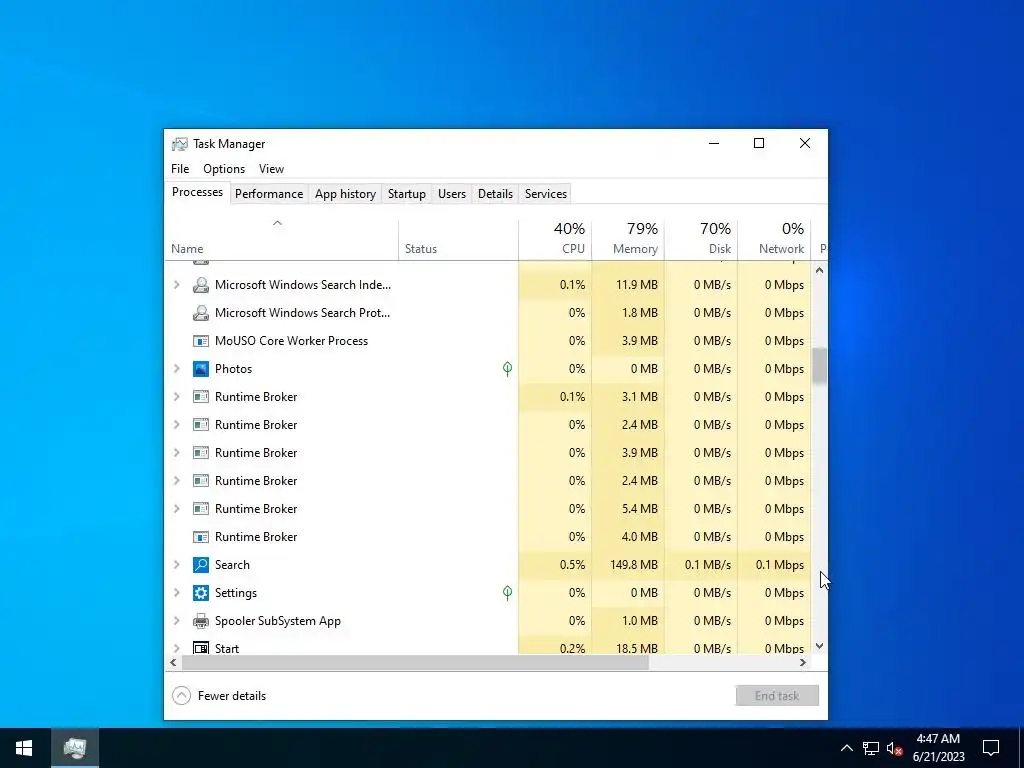Select the Processes tab
Screen dimensions: 1024x768
coord(197,192)
